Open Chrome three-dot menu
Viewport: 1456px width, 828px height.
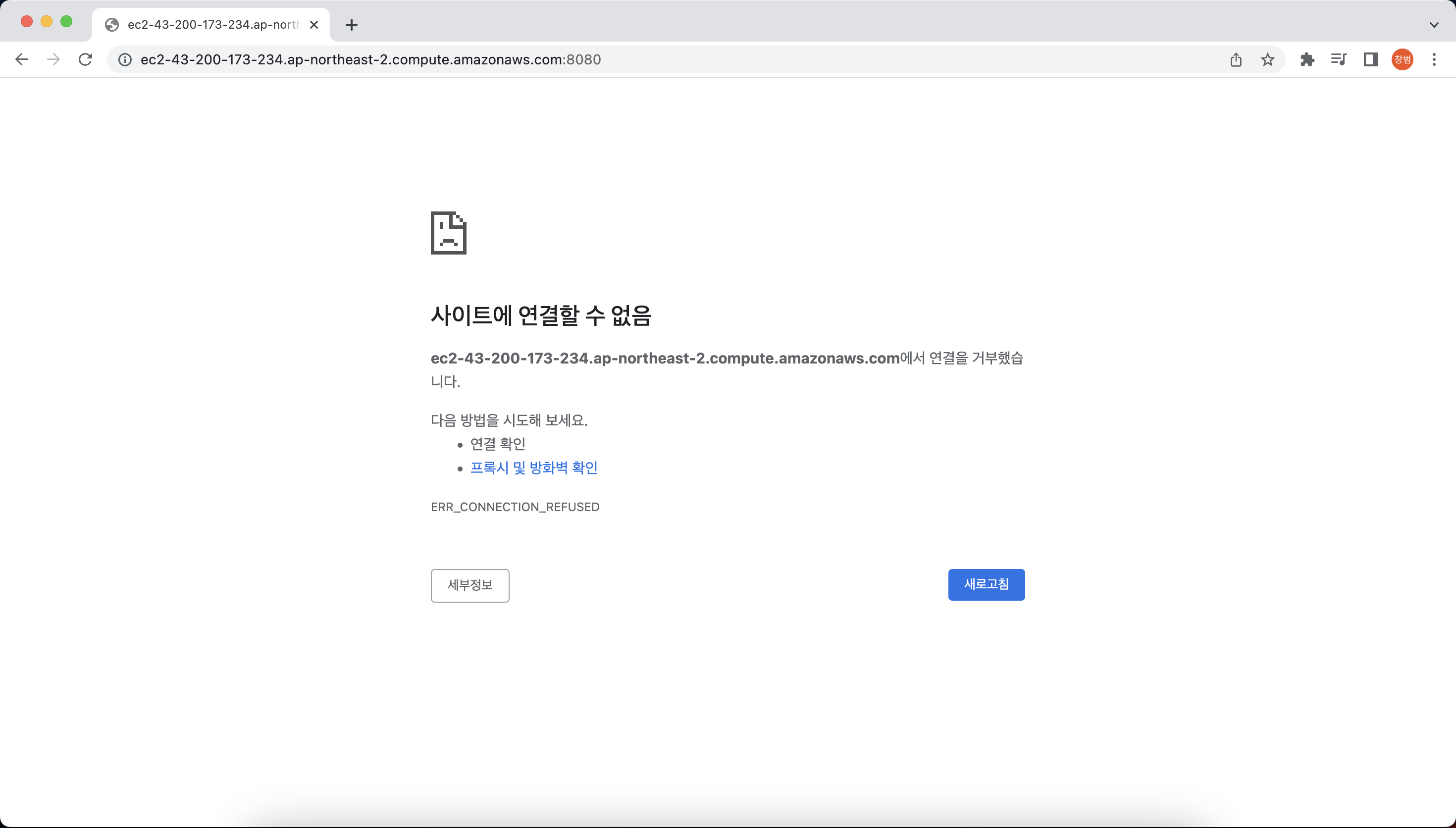point(1434,60)
